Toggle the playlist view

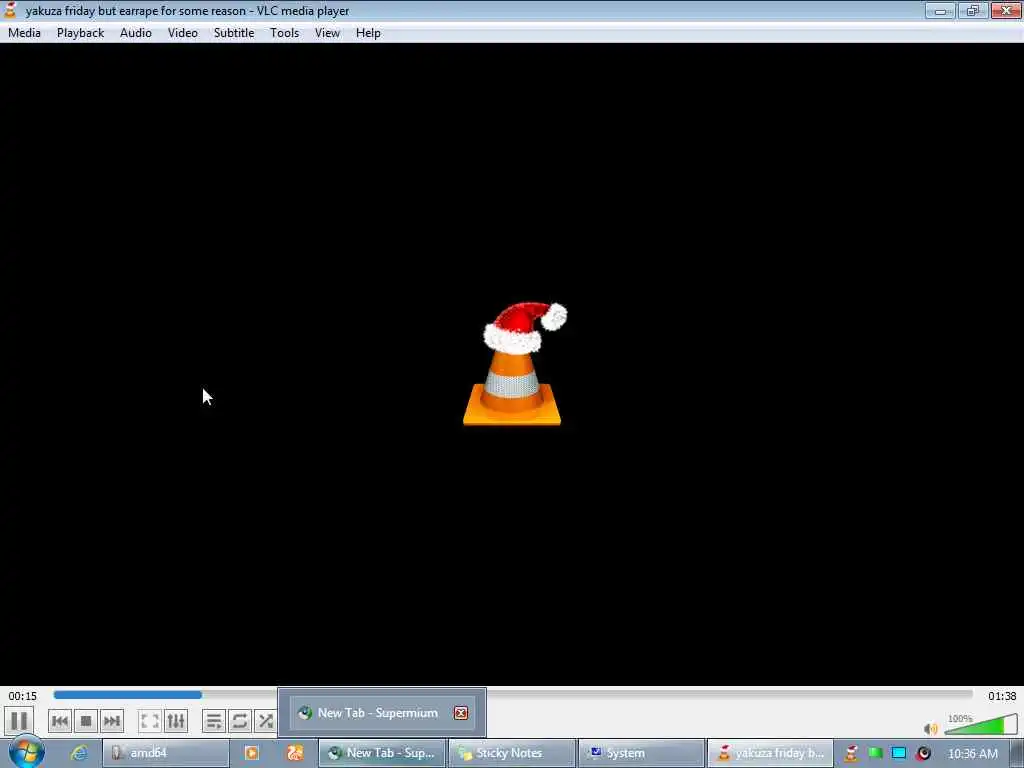[214, 721]
